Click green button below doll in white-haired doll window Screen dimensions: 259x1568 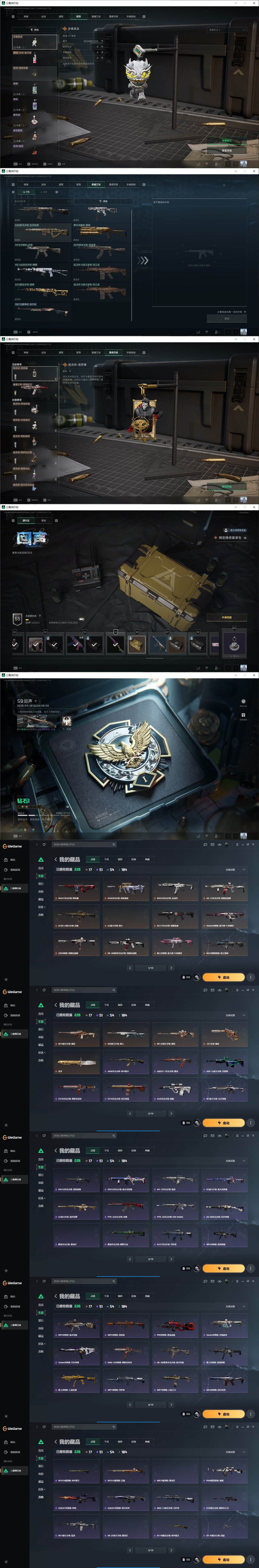click(x=227, y=141)
